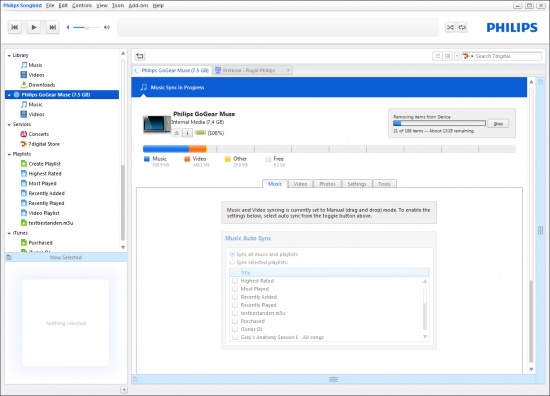
Task: Open the Add-ons menu
Action: coord(138,6)
